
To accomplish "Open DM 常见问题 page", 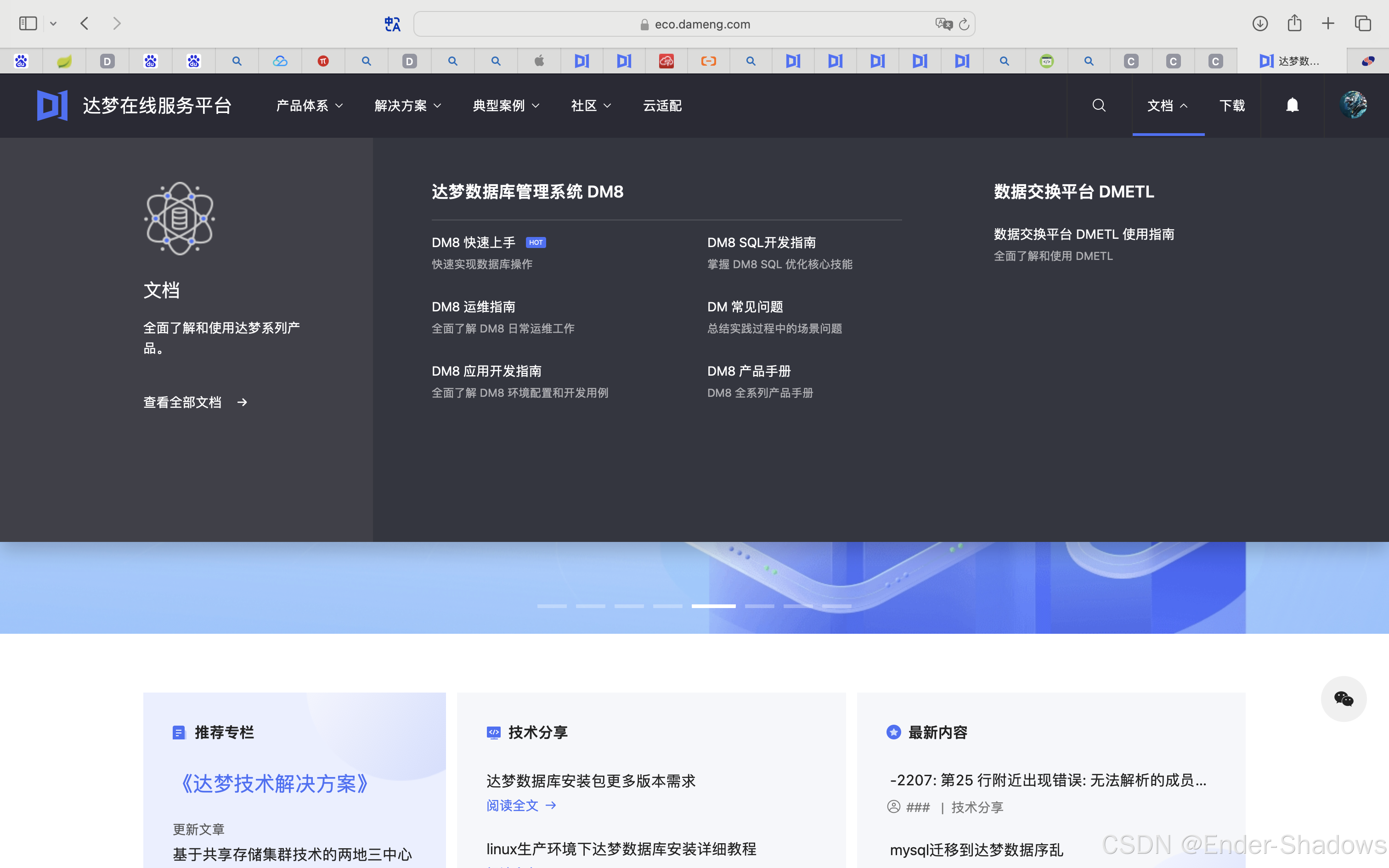I will (x=745, y=307).
